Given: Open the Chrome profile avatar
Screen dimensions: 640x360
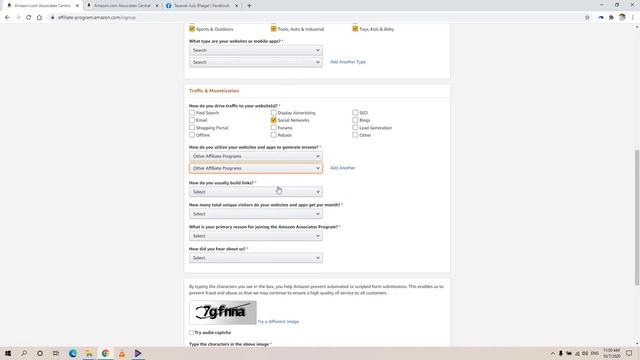Looking at the screenshot, I should (622, 18).
